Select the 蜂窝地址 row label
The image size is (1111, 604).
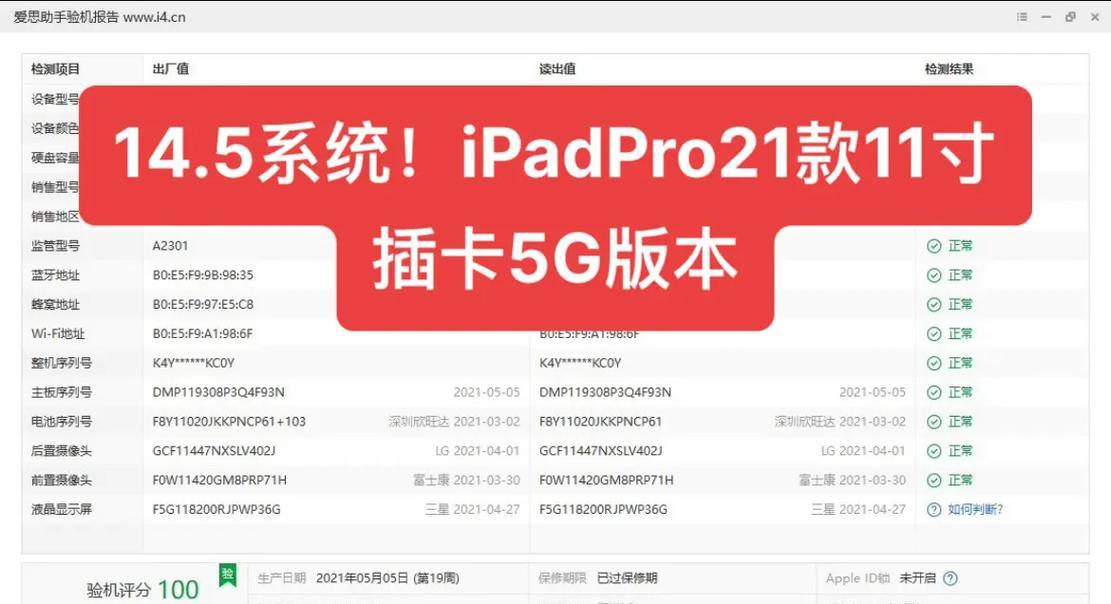click(x=55, y=305)
